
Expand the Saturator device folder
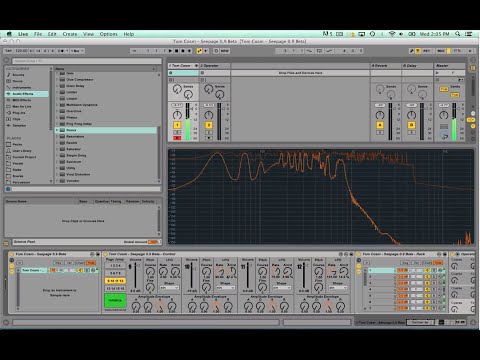point(57,149)
